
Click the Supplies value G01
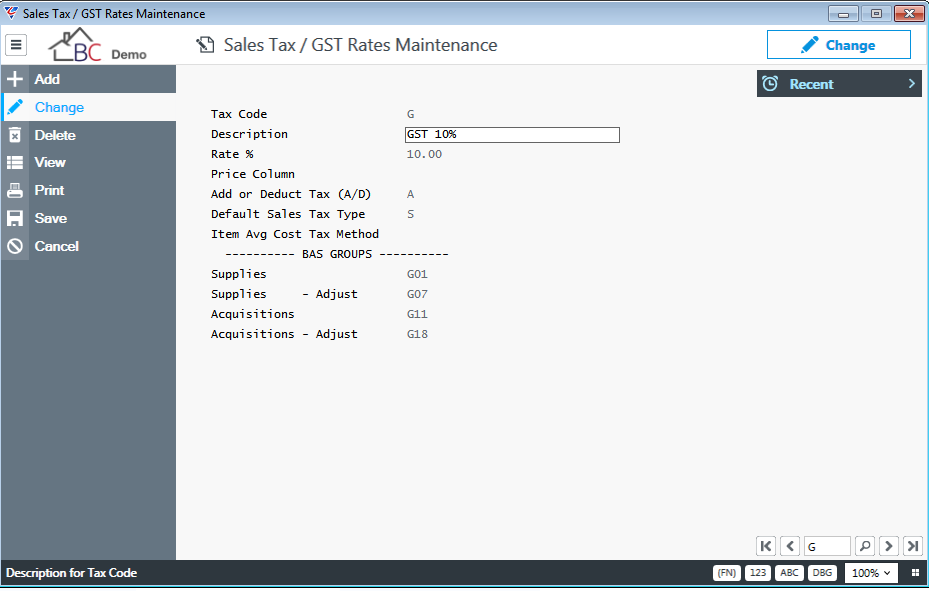pos(417,274)
